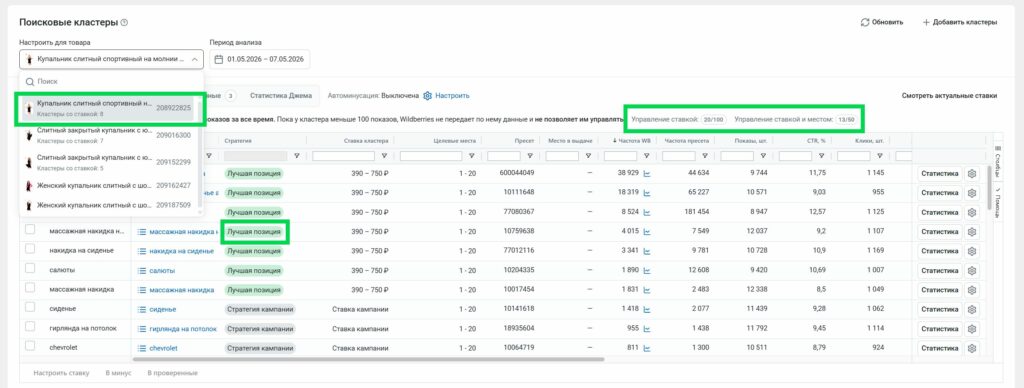This screenshot has height=388, width=1024.
Task: Open filter funnel under Частота WB column
Action: [x=647, y=156]
